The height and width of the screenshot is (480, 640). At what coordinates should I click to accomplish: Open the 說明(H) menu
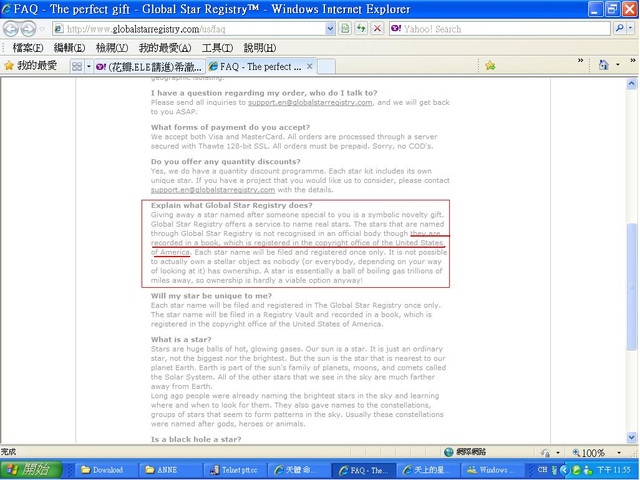point(260,48)
